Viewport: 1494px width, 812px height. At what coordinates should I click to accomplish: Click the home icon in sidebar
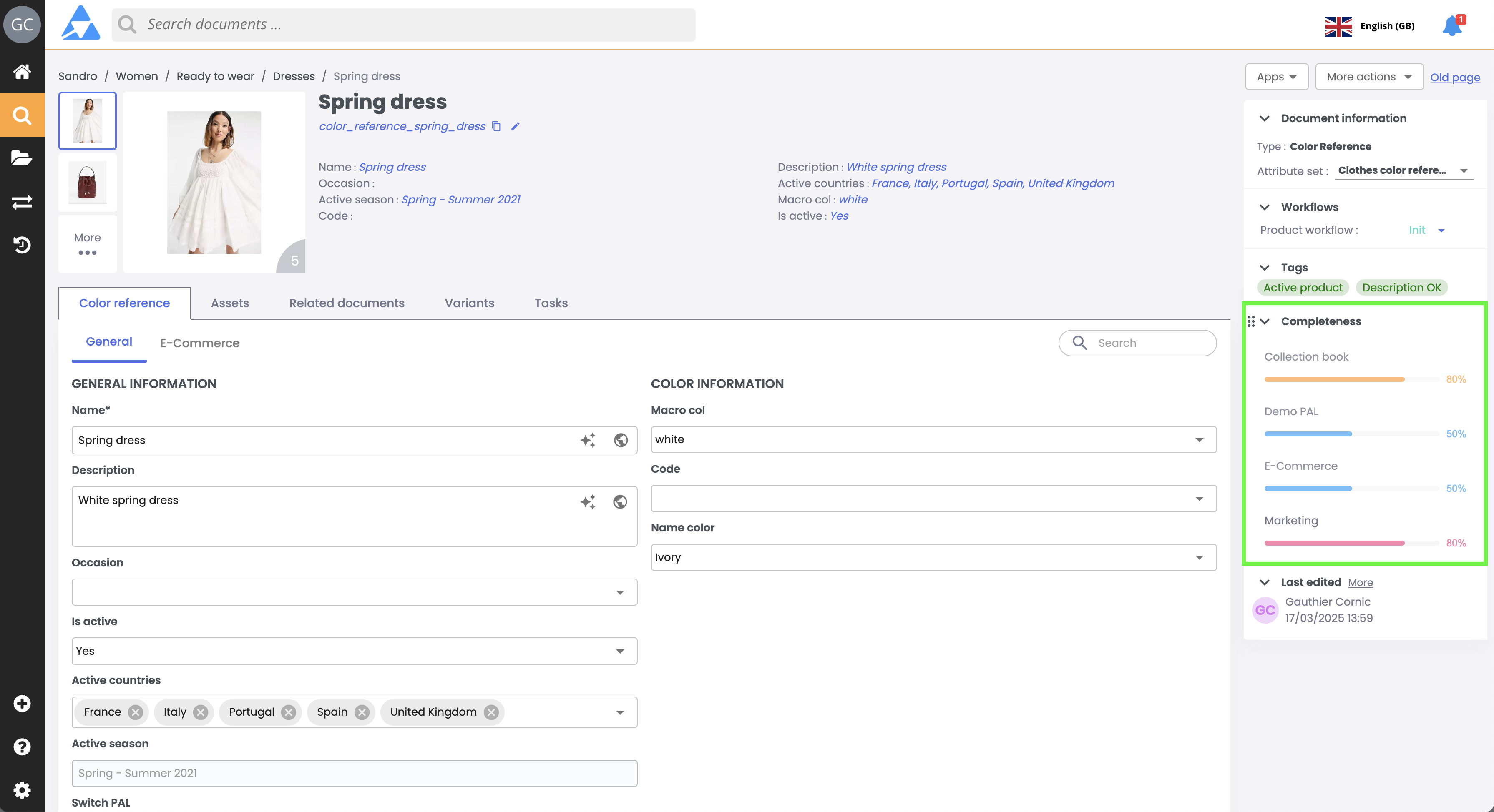(x=22, y=72)
